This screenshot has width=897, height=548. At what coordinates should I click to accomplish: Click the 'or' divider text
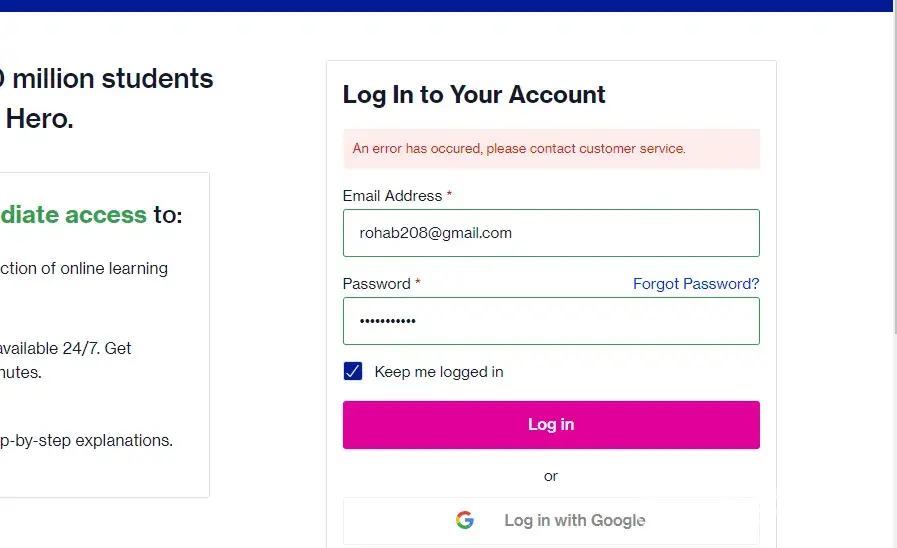(x=551, y=476)
